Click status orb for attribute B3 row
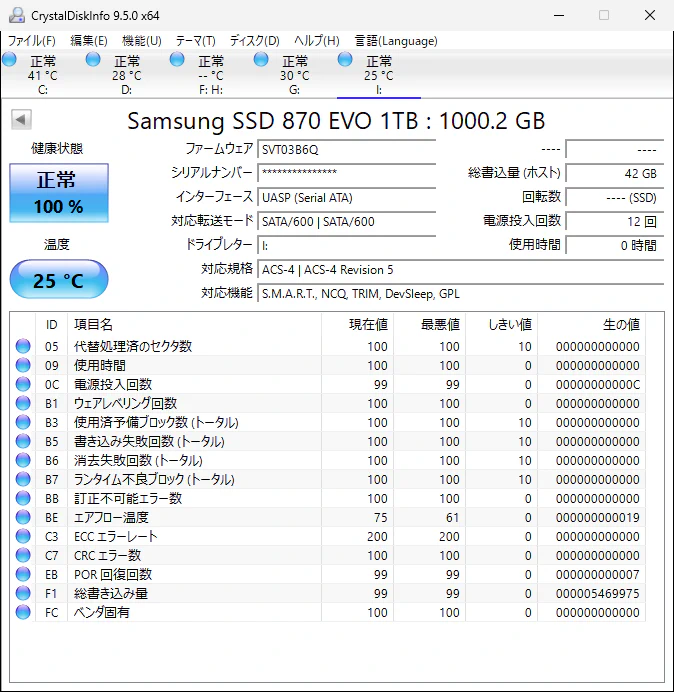This screenshot has width=674, height=692. pos(23,422)
